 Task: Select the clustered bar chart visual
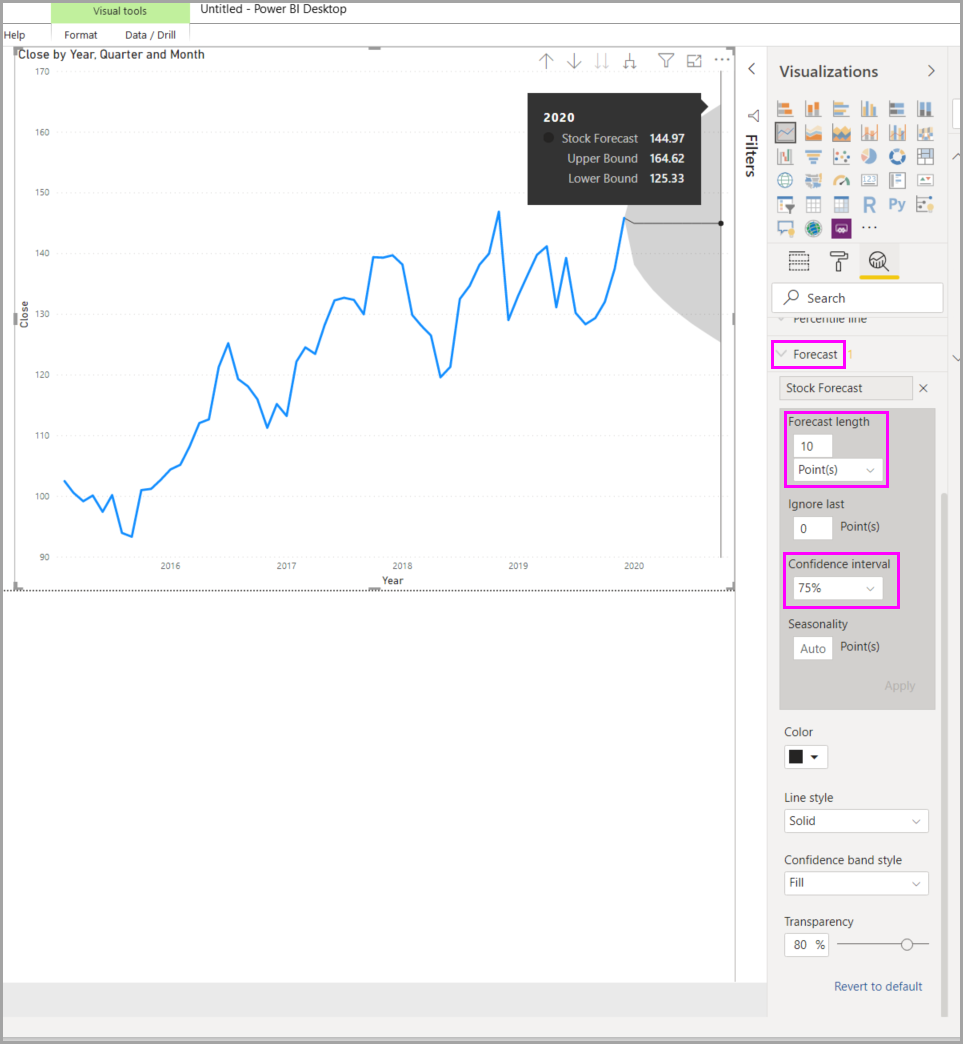point(841,109)
